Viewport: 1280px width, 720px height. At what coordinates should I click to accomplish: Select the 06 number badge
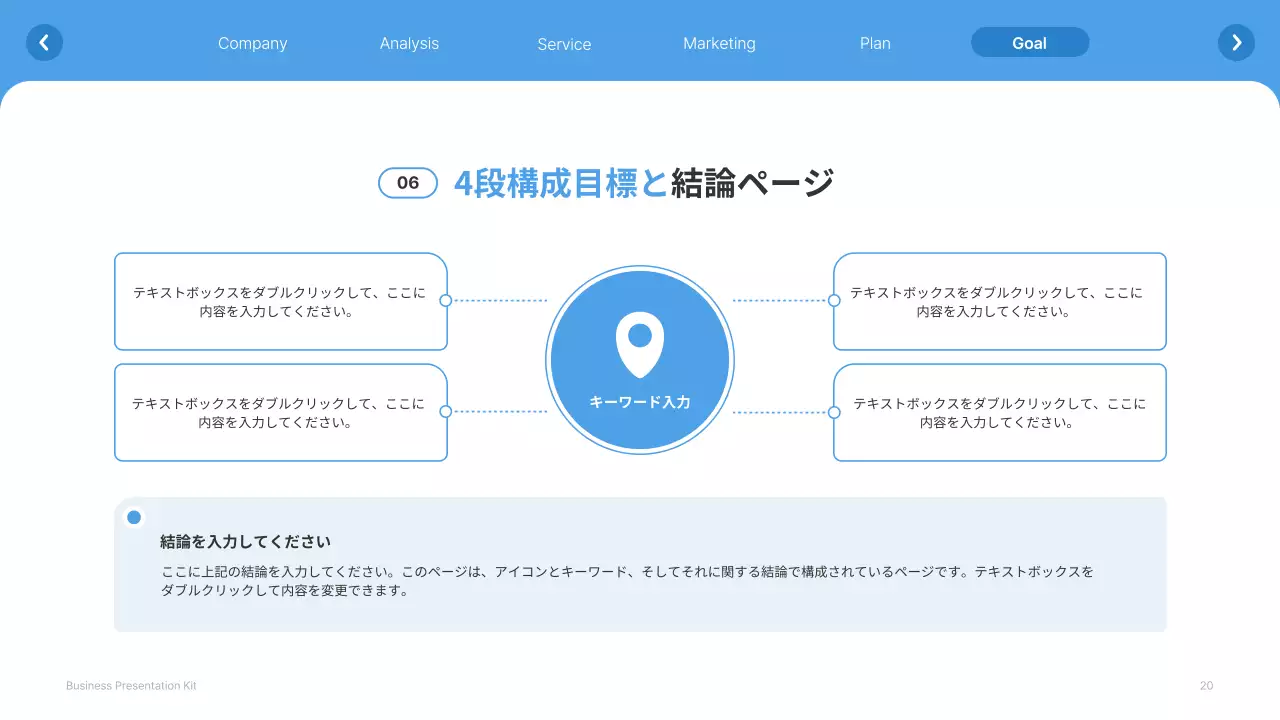click(x=408, y=183)
